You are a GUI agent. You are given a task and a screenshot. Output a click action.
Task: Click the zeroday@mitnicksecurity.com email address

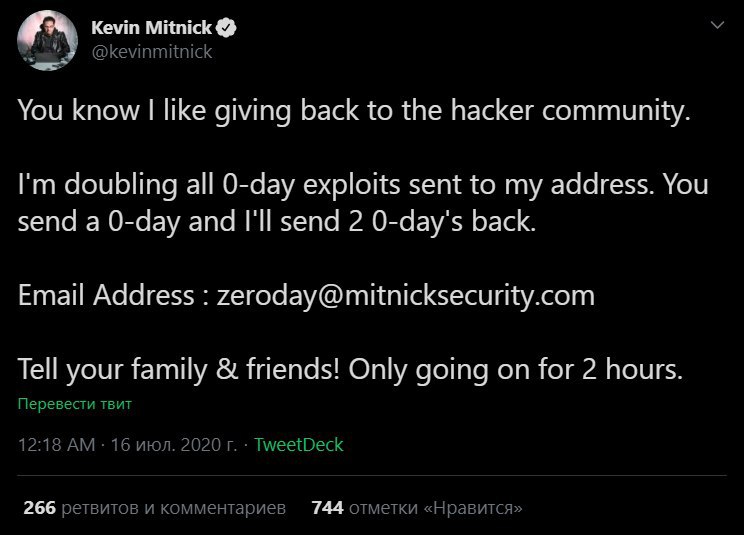click(x=406, y=295)
